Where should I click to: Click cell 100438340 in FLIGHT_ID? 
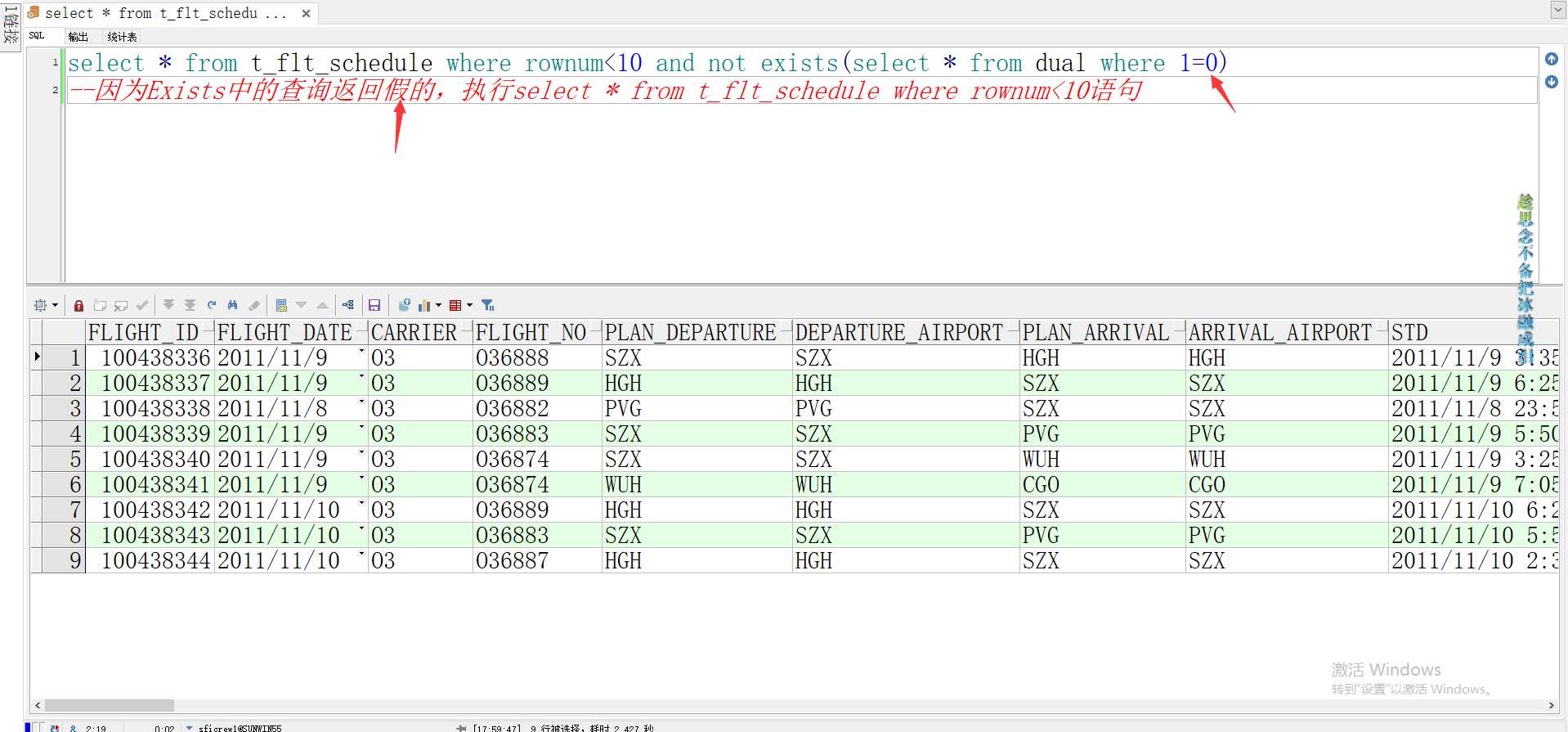tap(151, 459)
